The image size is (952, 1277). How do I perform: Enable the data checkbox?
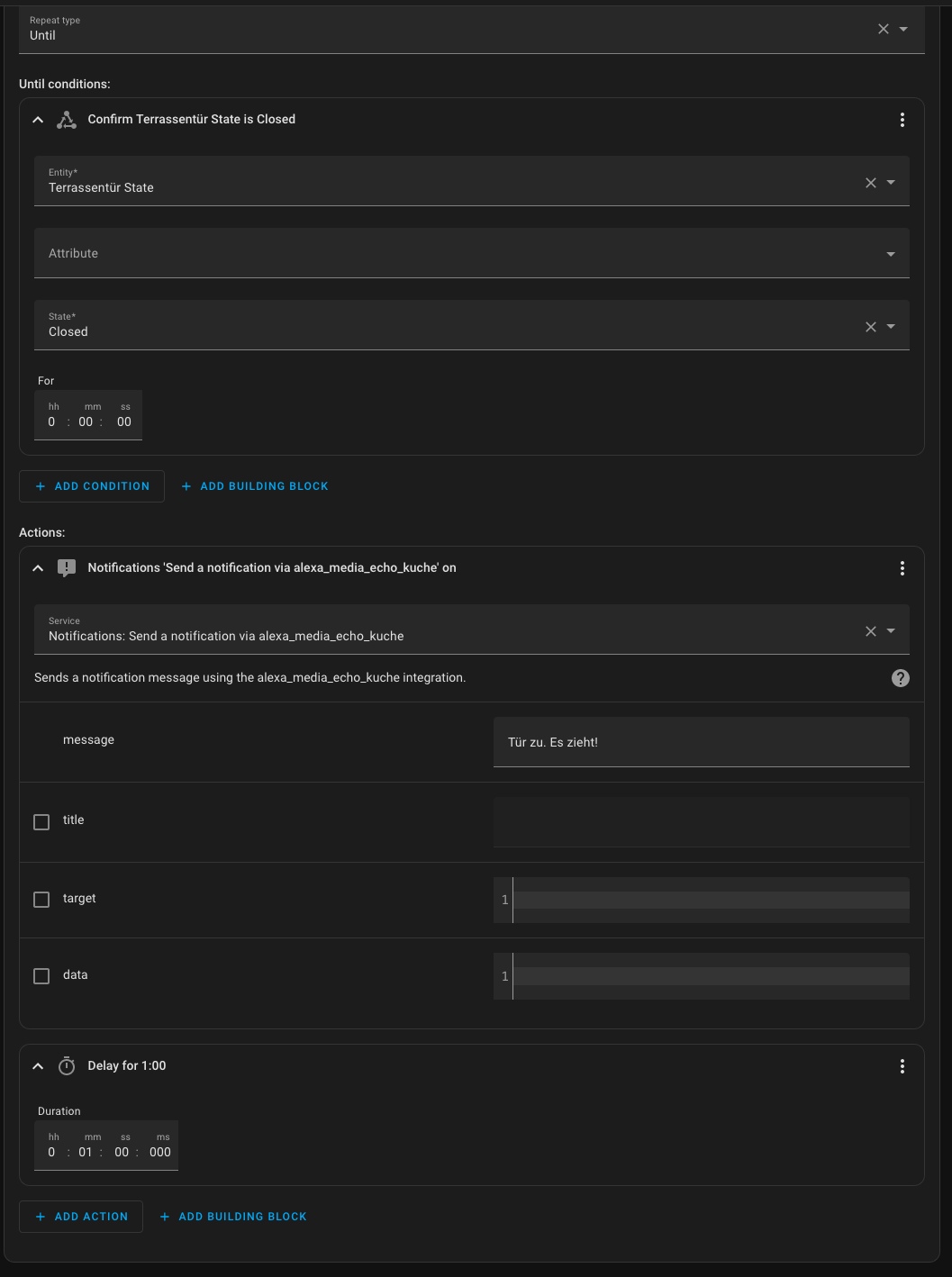pos(41,976)
